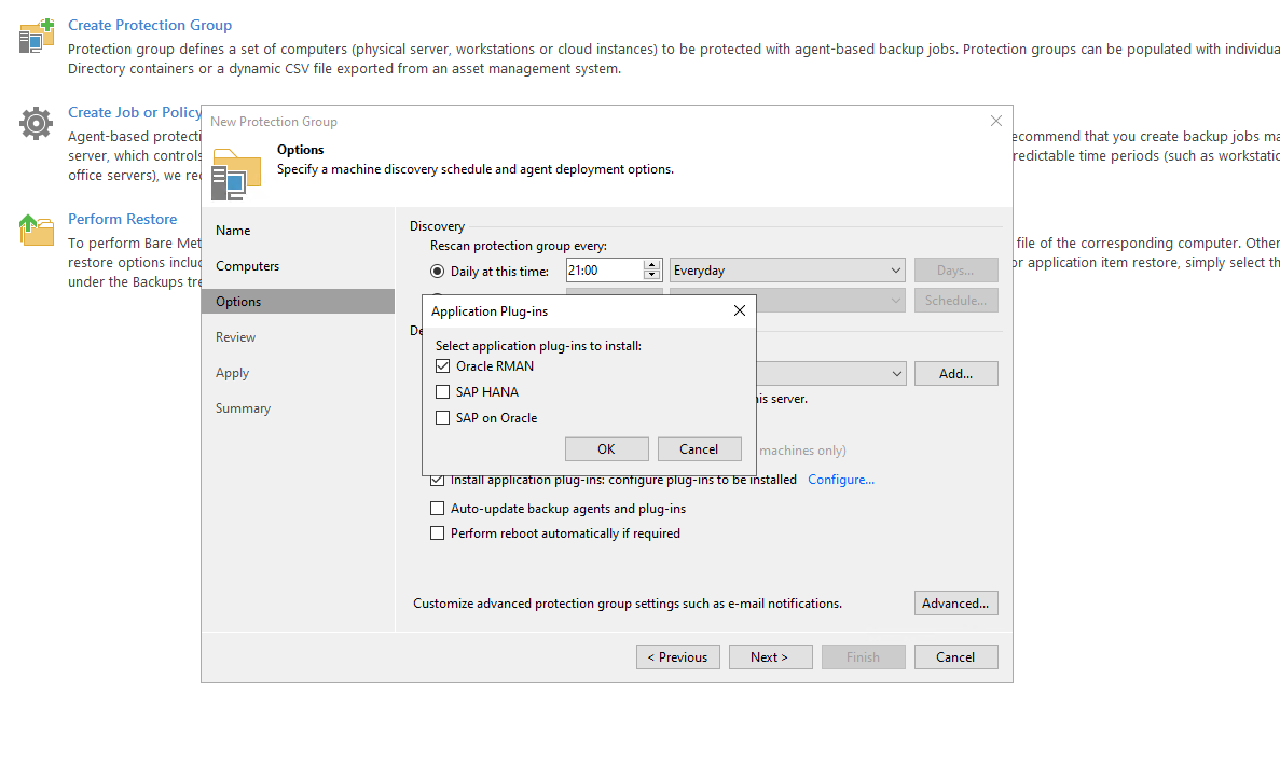Click the Create Job or Policy gear icon
Screen dimensions: 1280x776
(x=36, y=123)
